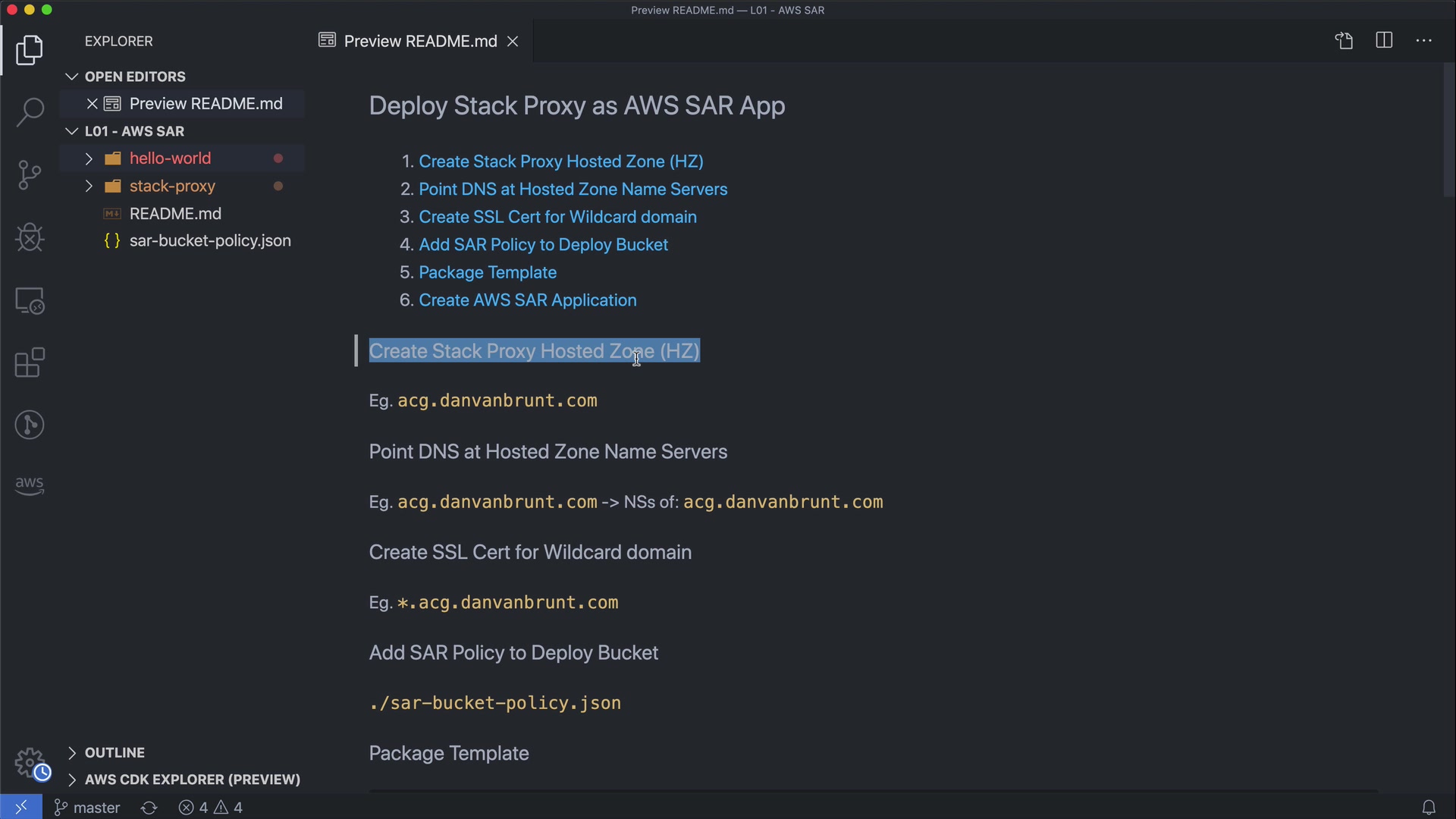1456x819 pixels.
Task: Click the master branch in status bar
Action: pyautogui.click(x=87, y=808)
